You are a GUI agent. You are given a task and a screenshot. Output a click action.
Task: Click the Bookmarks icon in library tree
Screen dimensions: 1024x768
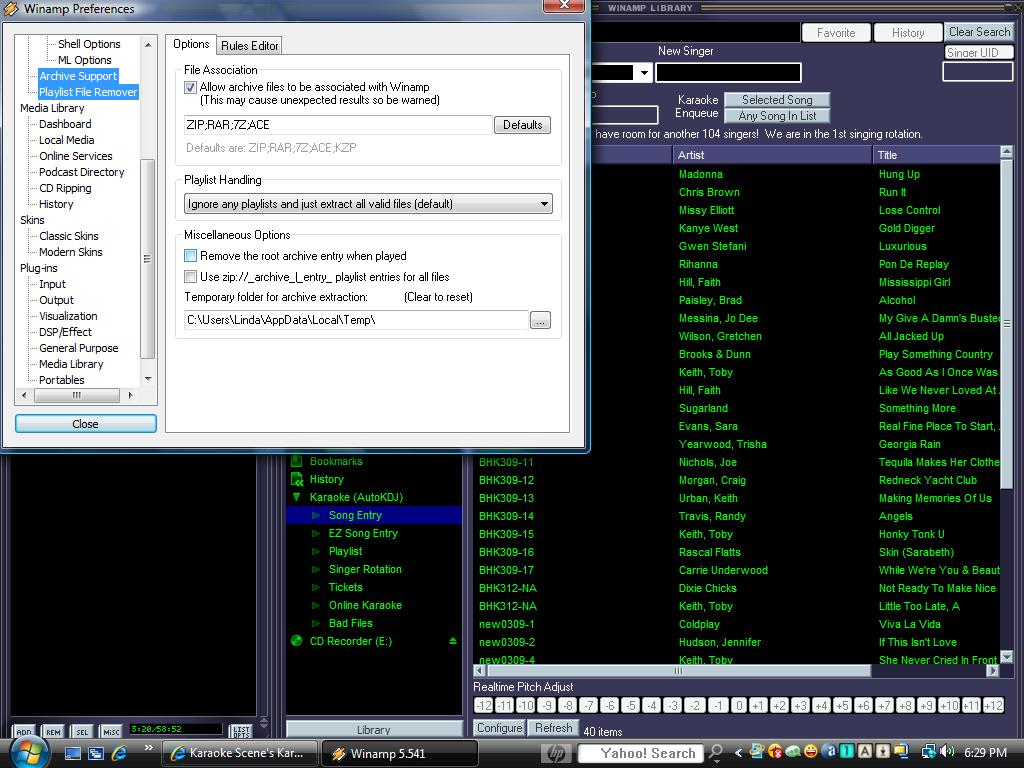[x=296, y=461]
